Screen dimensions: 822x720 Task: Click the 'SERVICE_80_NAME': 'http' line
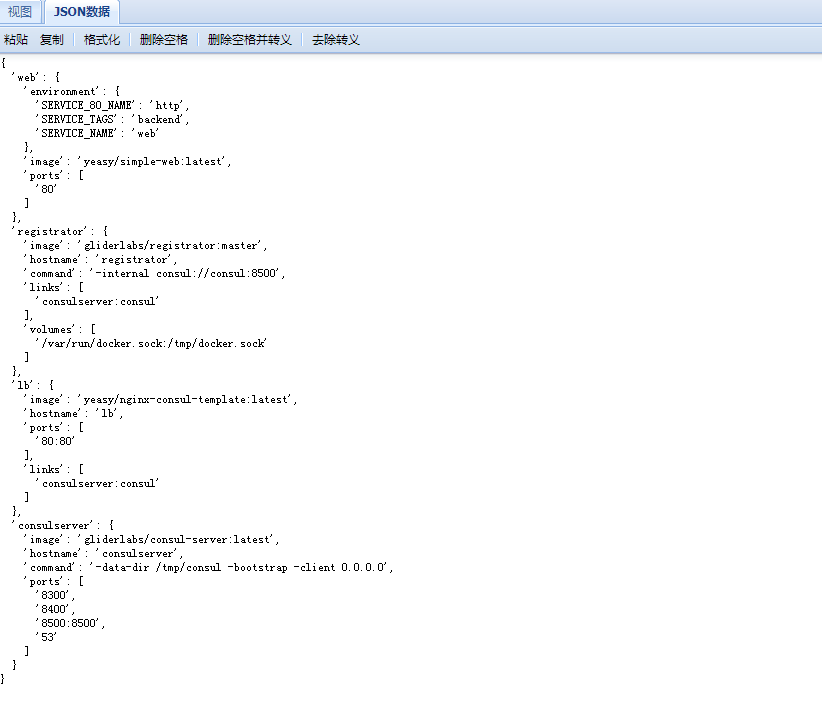point(112,105)
